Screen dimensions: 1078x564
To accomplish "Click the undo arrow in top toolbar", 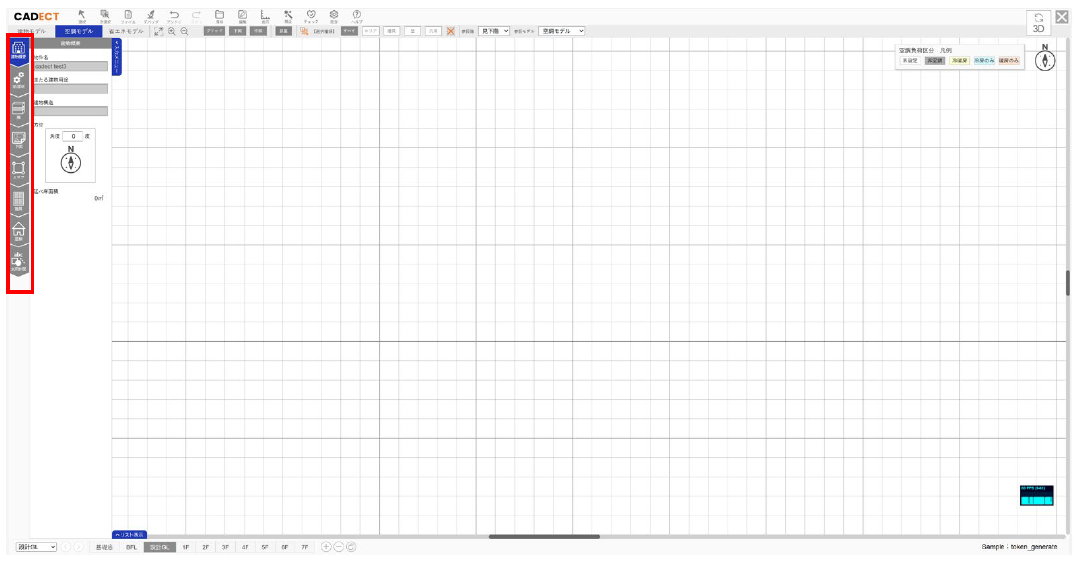I will tap(174, 15).
